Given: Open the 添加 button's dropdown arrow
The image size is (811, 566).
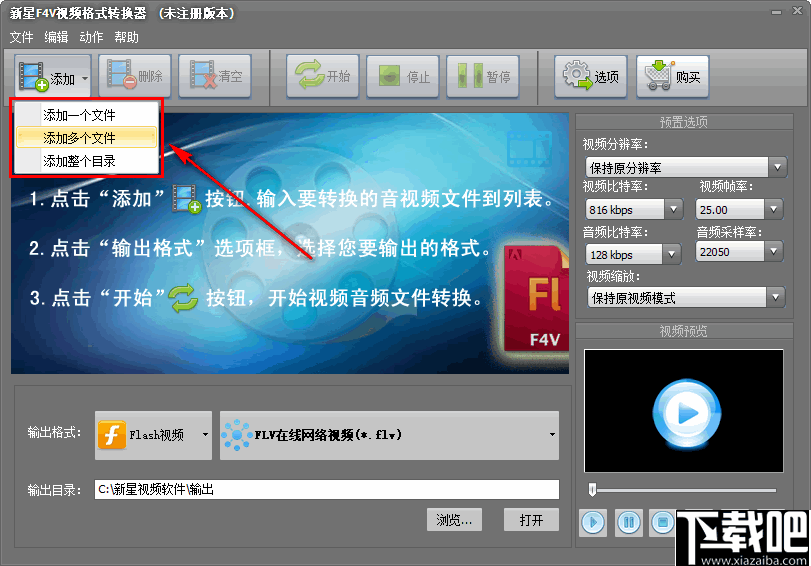Looking at the screenshot, I should tap(85, 79).
